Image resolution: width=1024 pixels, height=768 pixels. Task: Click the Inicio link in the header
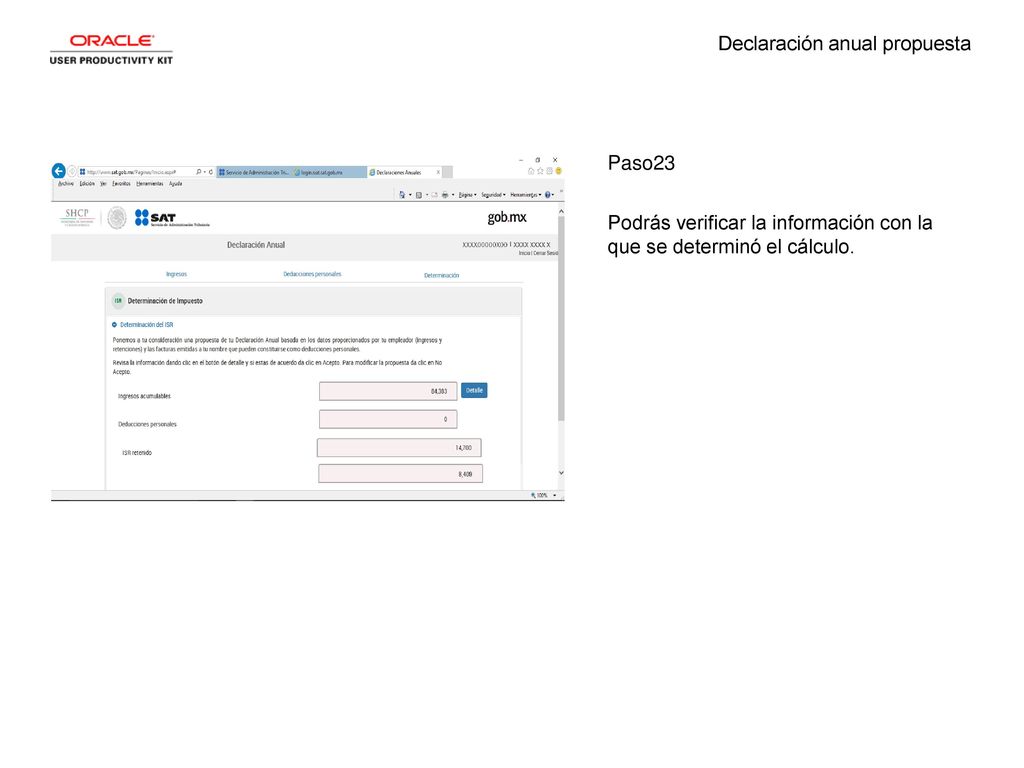[524, 253]
